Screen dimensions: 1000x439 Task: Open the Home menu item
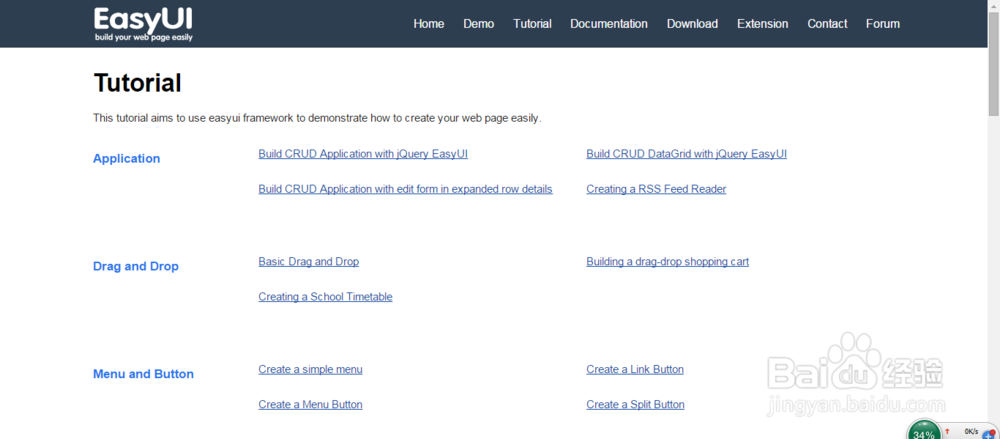tap(429, 24)
